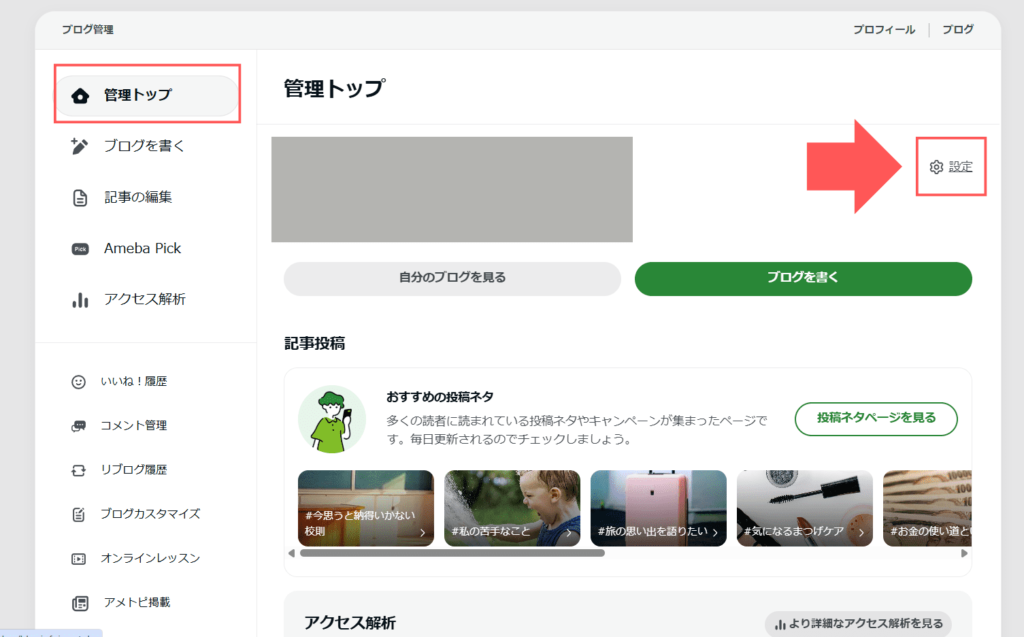Image resolution: width=1024 pixels, height=637 pixels.
Task: Click the gear icon next to 設定
Action: pos(936,167)
